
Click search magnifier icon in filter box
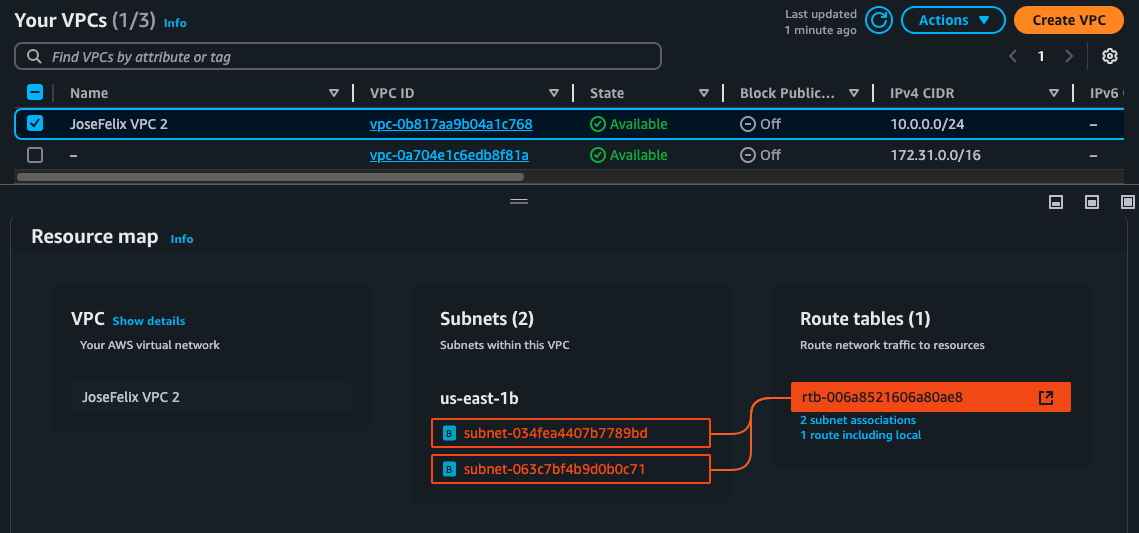coord(33,57)
